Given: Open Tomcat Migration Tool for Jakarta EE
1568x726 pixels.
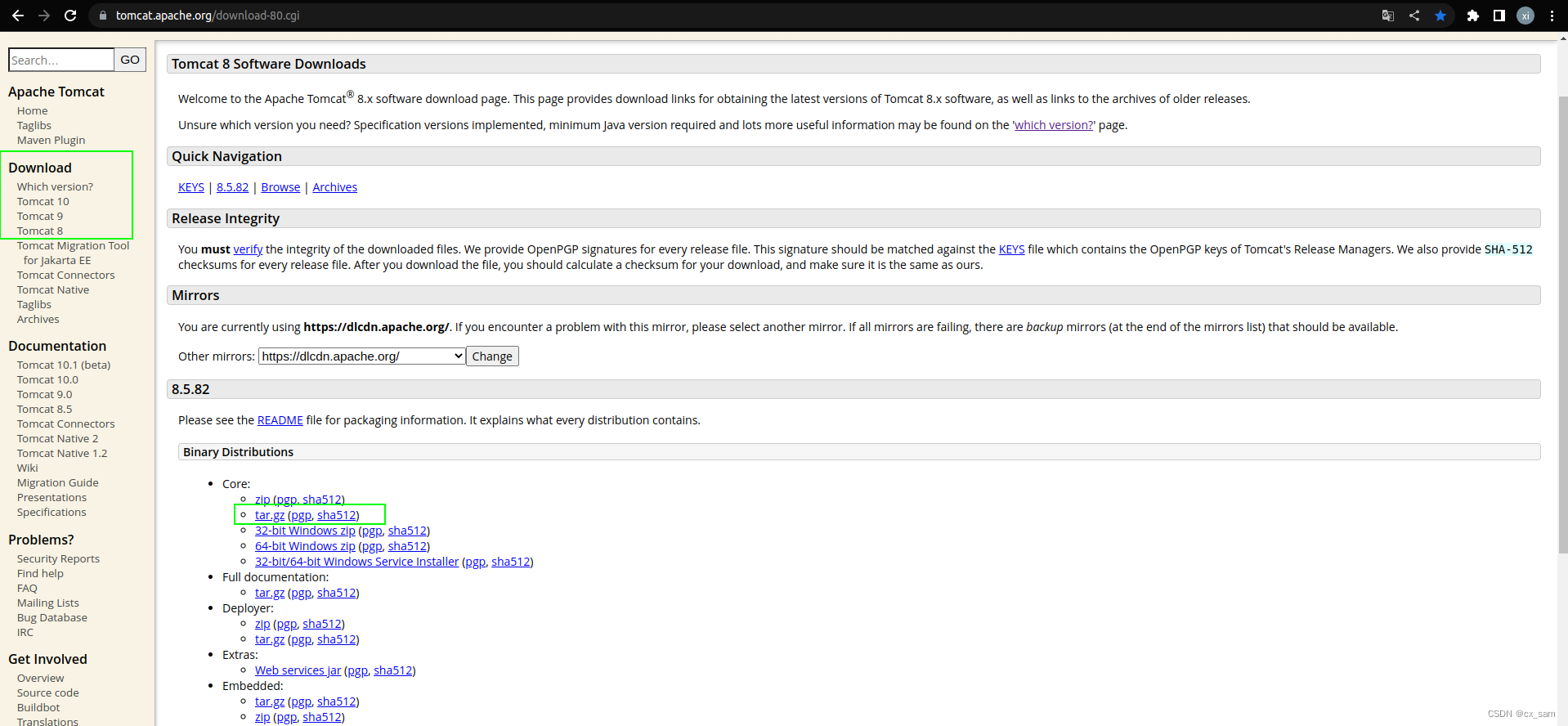Looking at the screenshot, I should tap(73, 253).
